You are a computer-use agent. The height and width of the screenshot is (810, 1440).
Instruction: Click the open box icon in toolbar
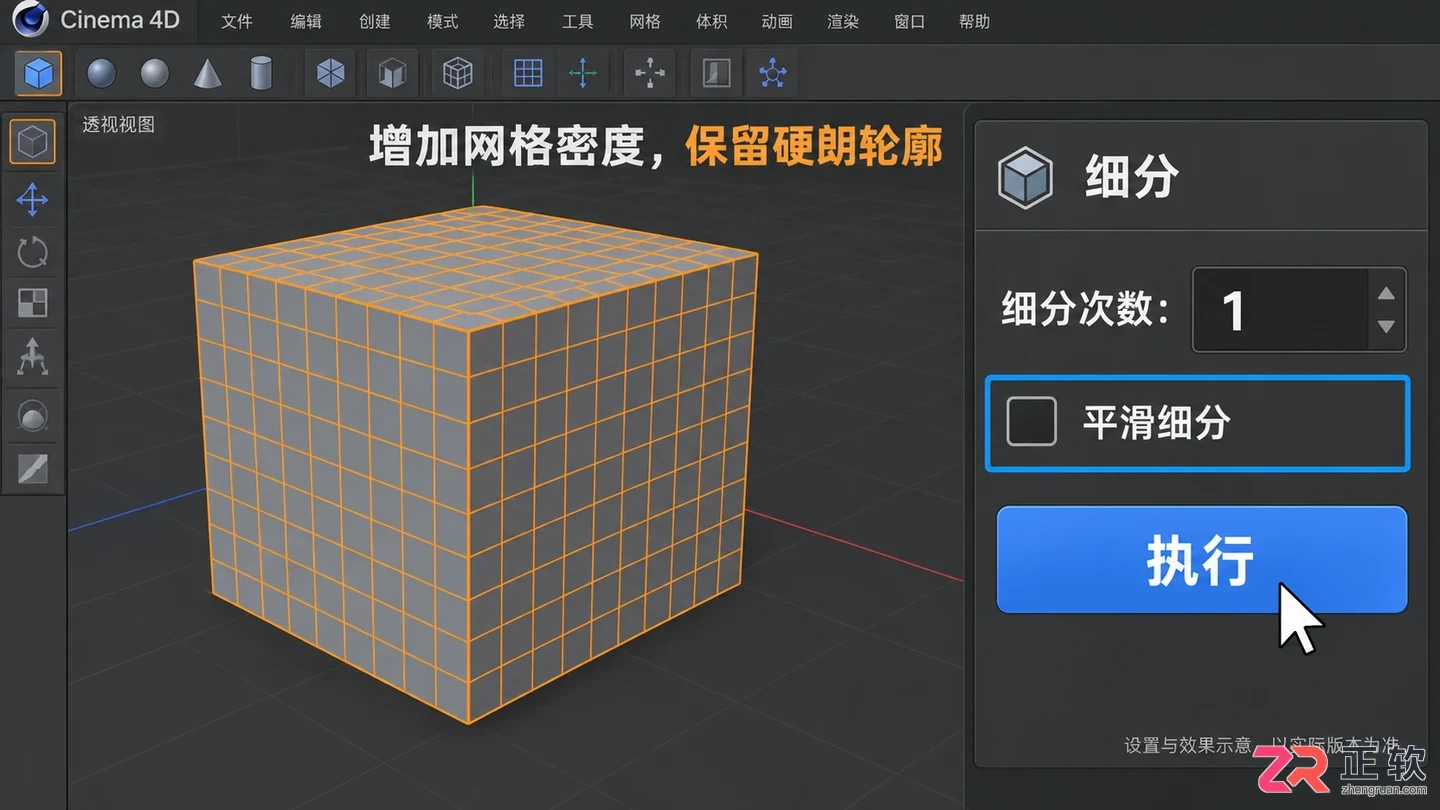[x=392, y=73]
